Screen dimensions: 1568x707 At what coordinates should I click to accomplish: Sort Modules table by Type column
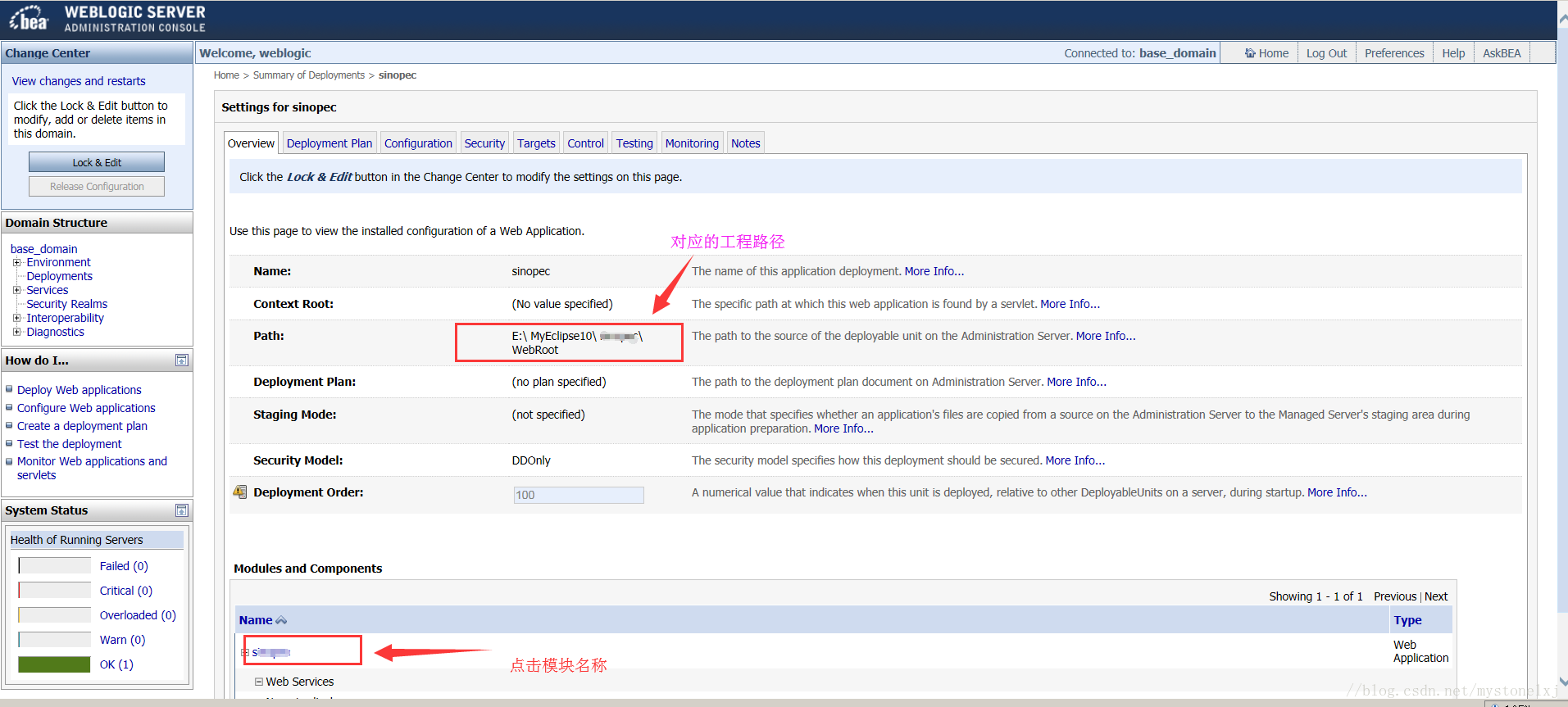(x=1407, y=620)
